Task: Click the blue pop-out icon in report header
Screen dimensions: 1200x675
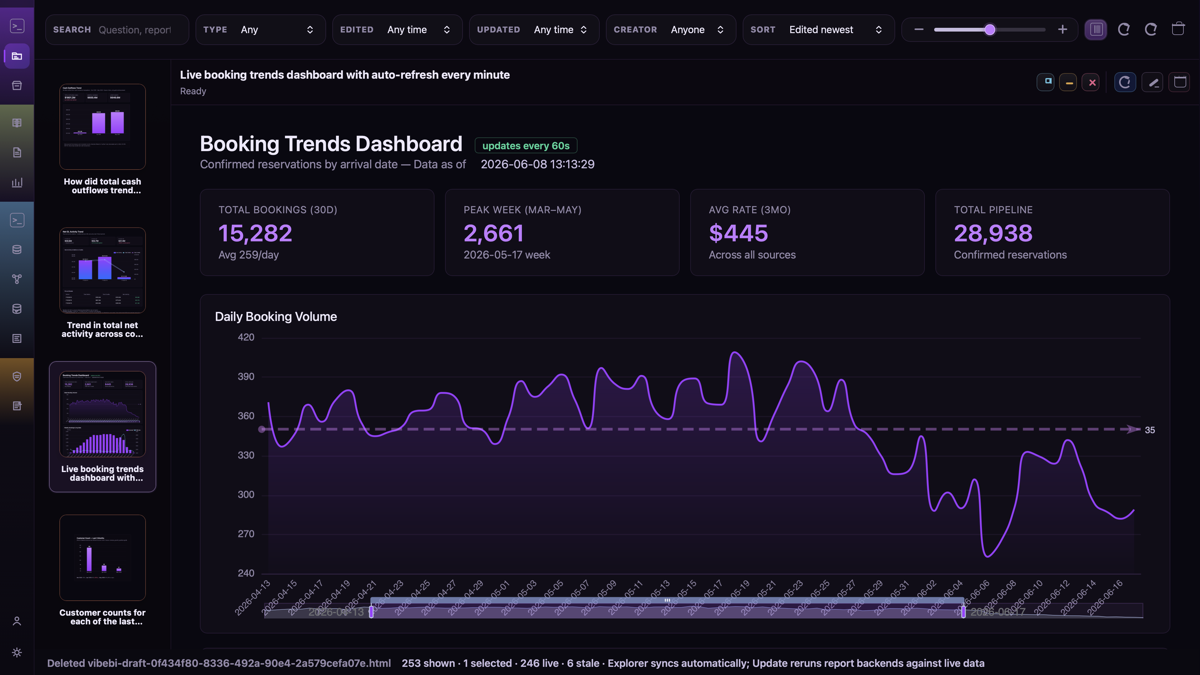Action: (x=1046, y=82)
